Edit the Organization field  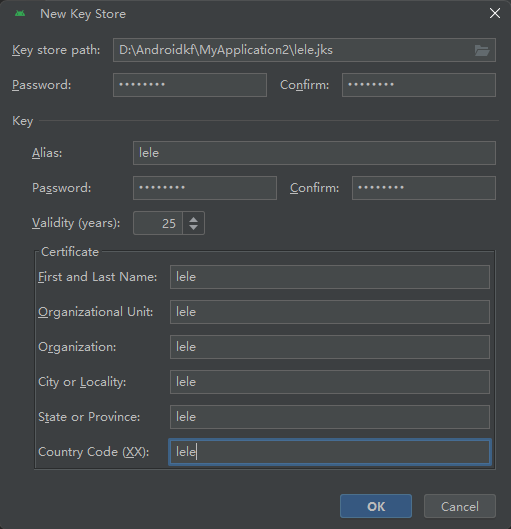330,347
